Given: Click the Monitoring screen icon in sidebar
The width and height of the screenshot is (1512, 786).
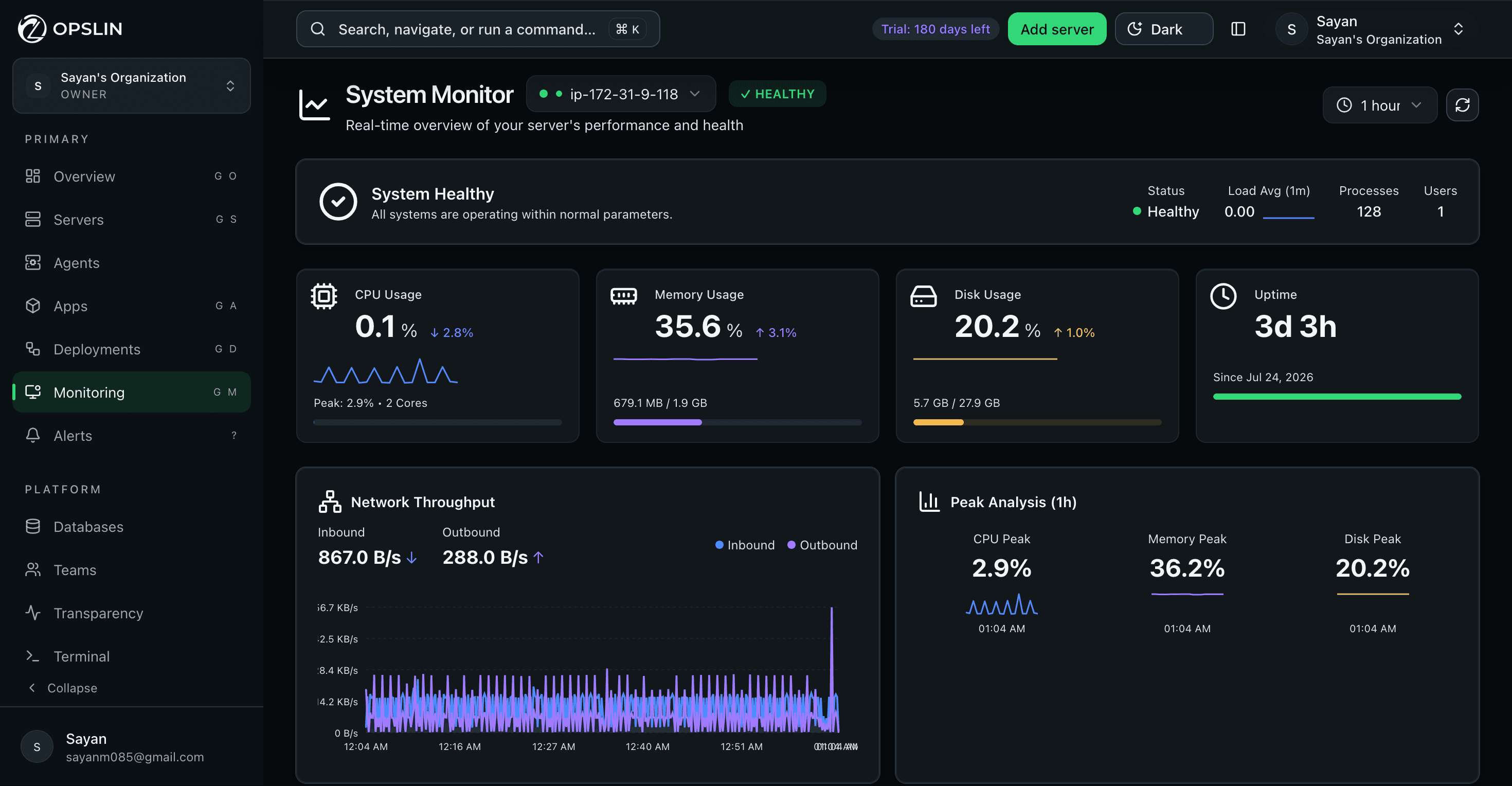Looking at the screenshot, I should tap(33, 391).
